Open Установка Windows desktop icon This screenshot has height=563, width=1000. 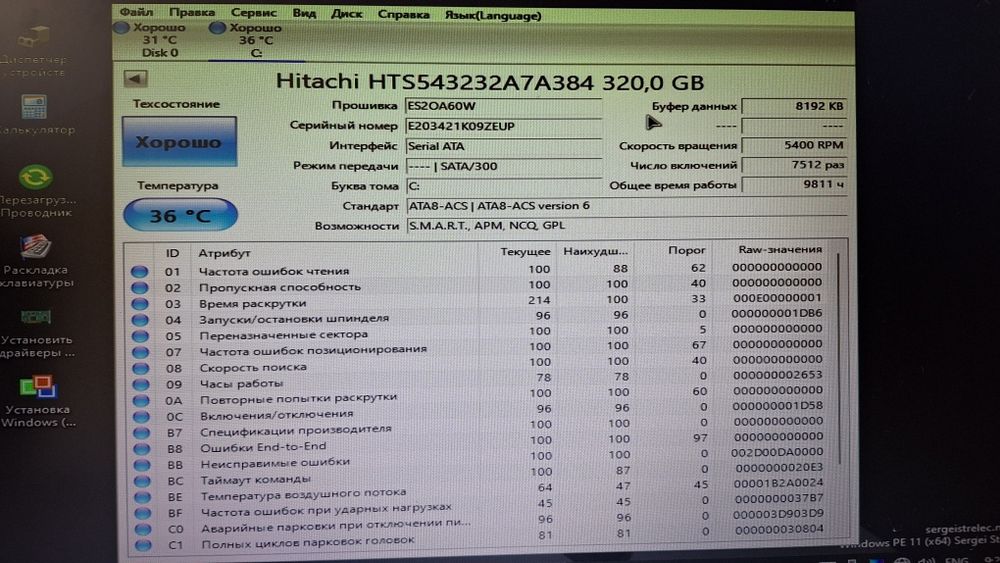[38, 402]
